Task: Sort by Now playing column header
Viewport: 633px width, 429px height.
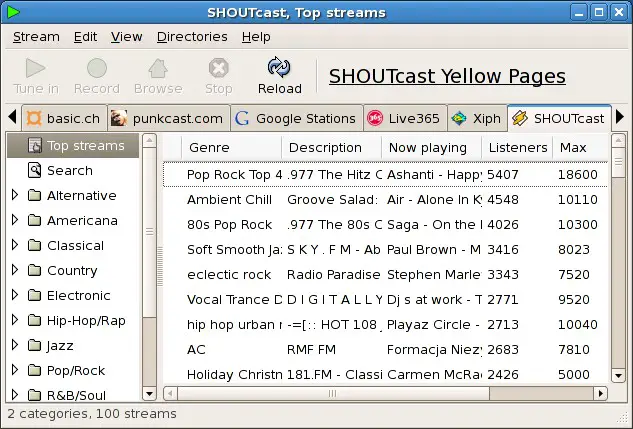Action: click(x=431, y=148)
